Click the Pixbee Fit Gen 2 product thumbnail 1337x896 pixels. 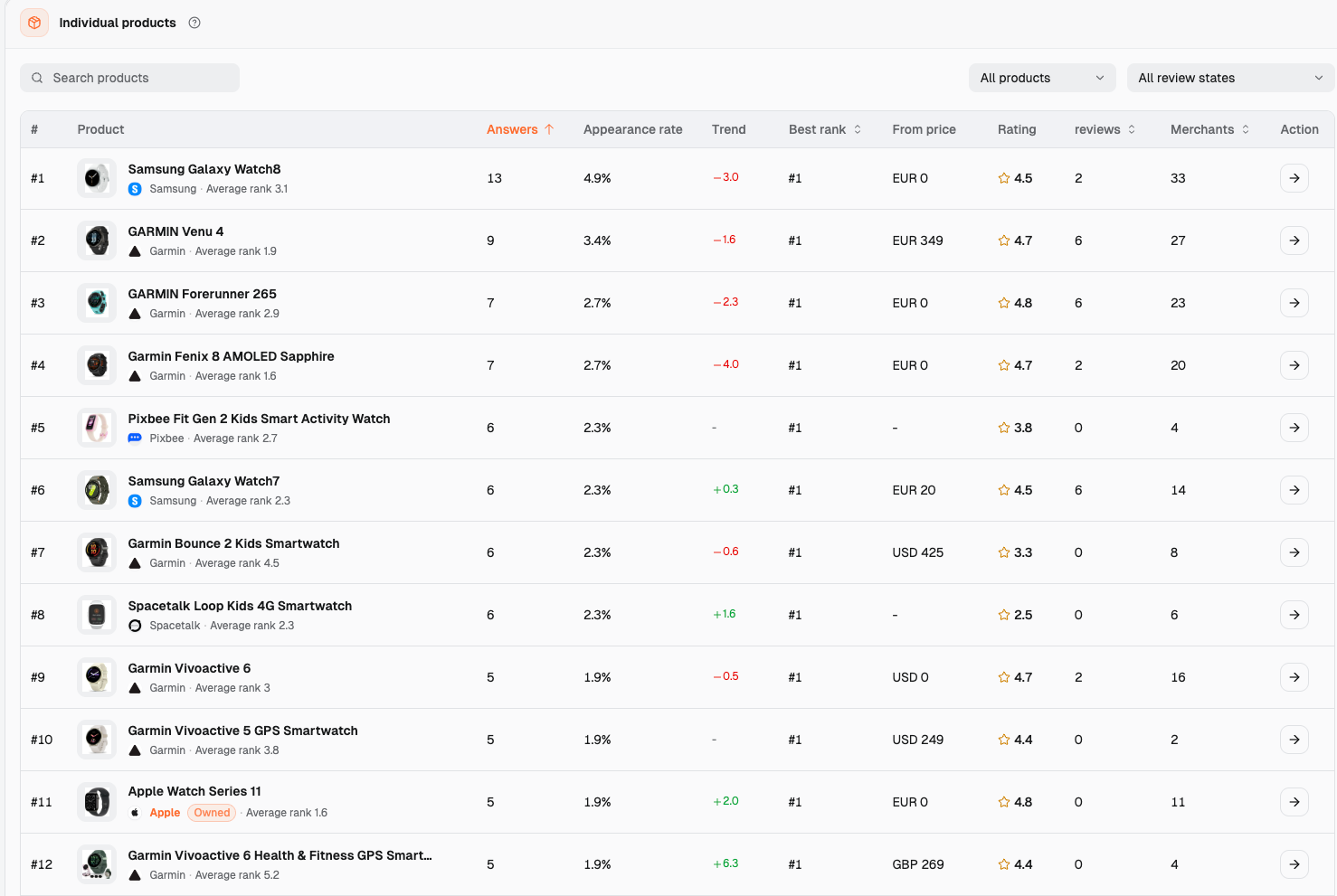tap(97, 428)
